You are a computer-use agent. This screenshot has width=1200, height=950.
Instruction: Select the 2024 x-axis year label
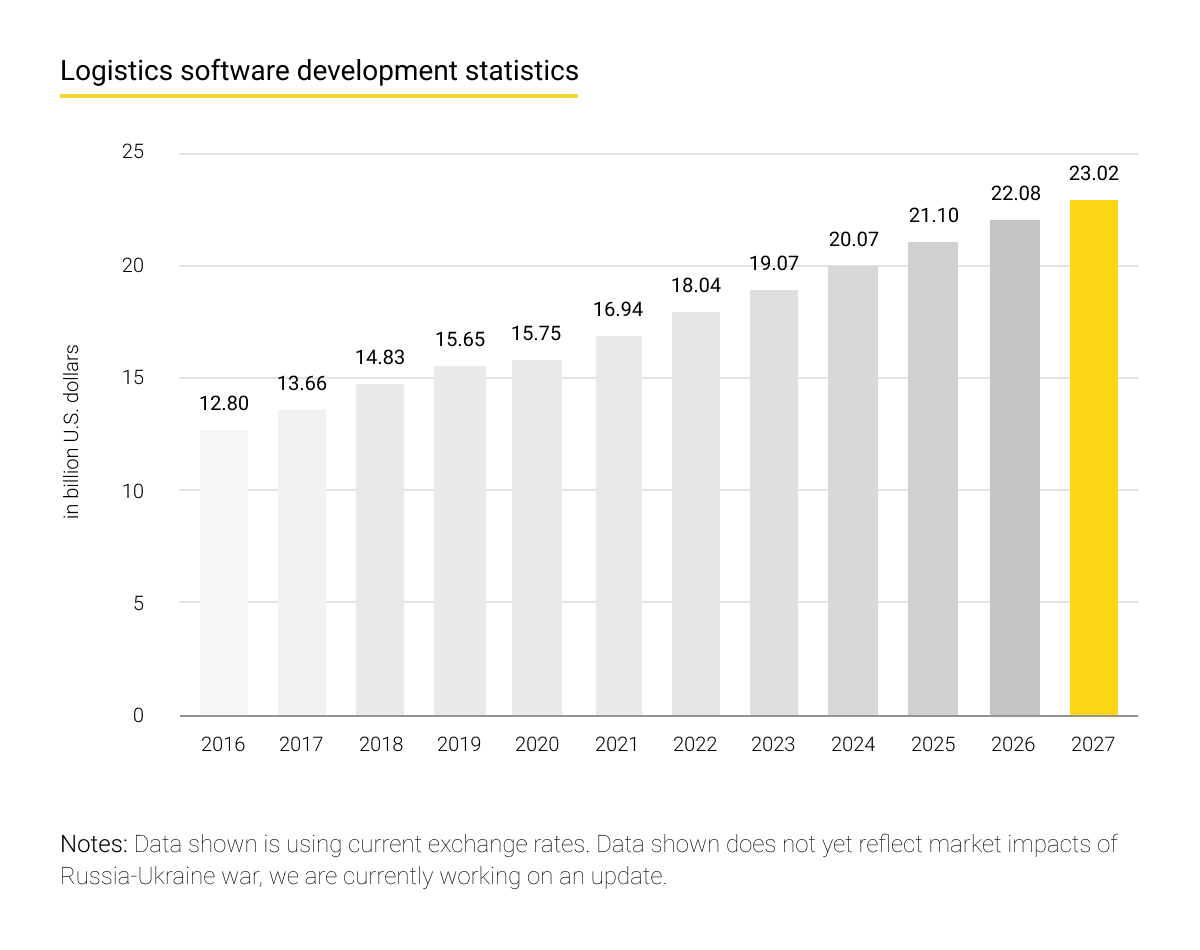(x=852, y=745)
